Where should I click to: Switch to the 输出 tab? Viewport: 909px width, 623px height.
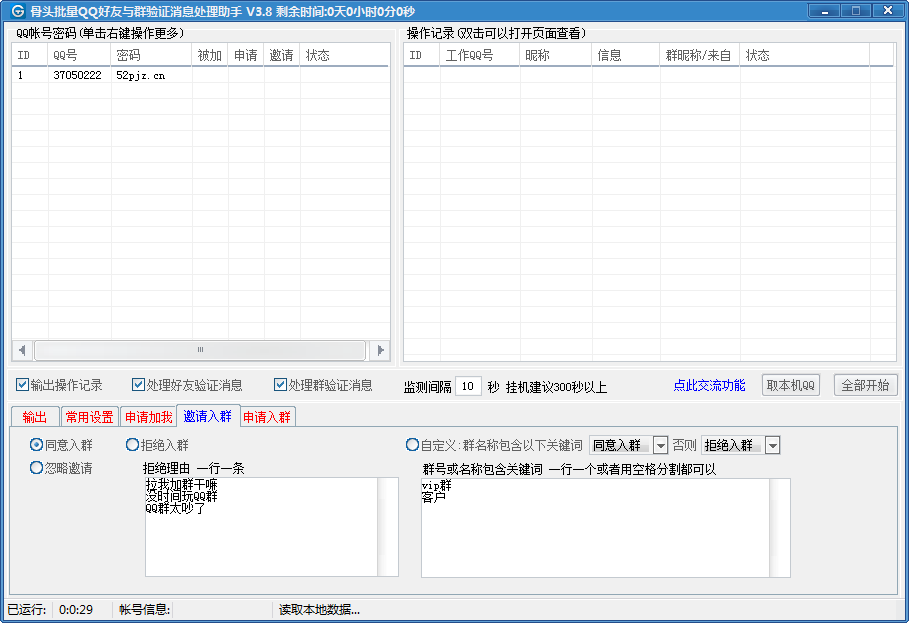click(x=34, y=417)
